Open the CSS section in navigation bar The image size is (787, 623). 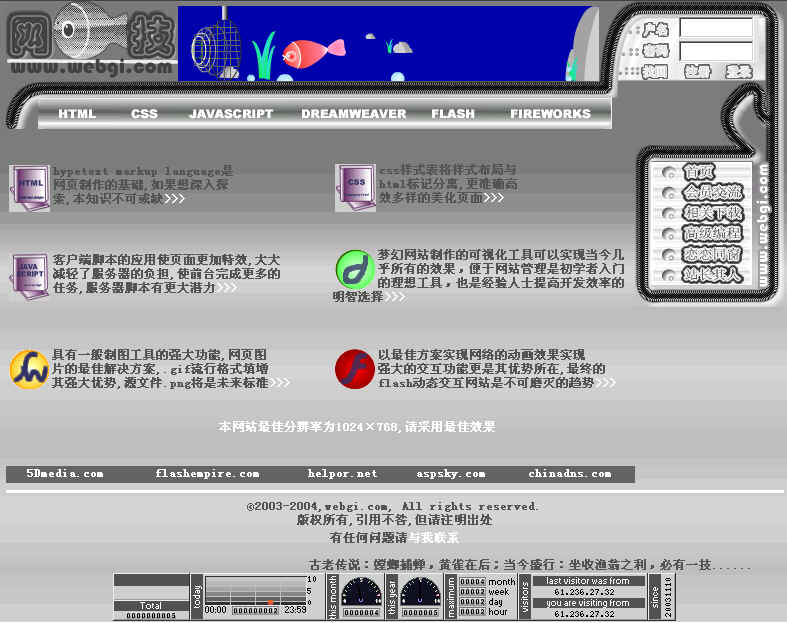pos(145,114)
